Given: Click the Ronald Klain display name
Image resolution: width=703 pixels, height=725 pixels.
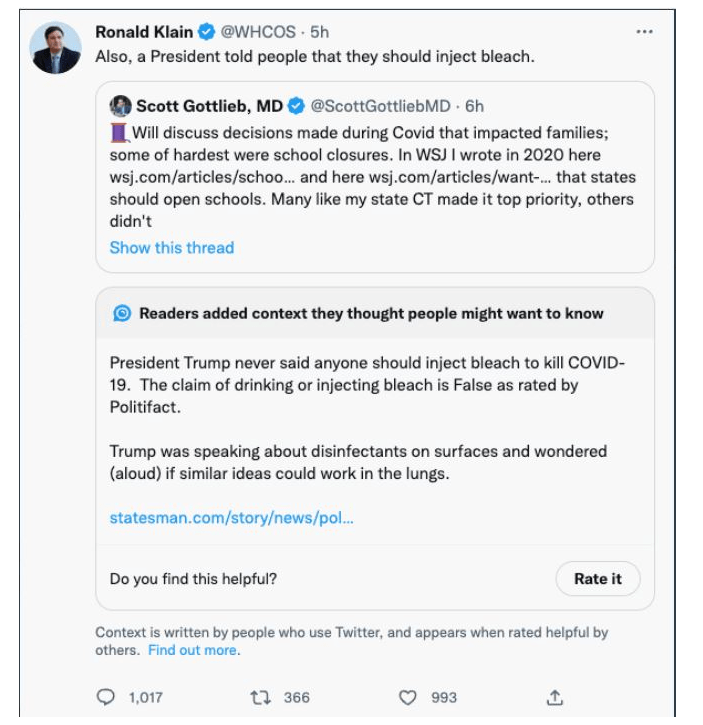Looking at the screenshot, I should tap(144, 32).
